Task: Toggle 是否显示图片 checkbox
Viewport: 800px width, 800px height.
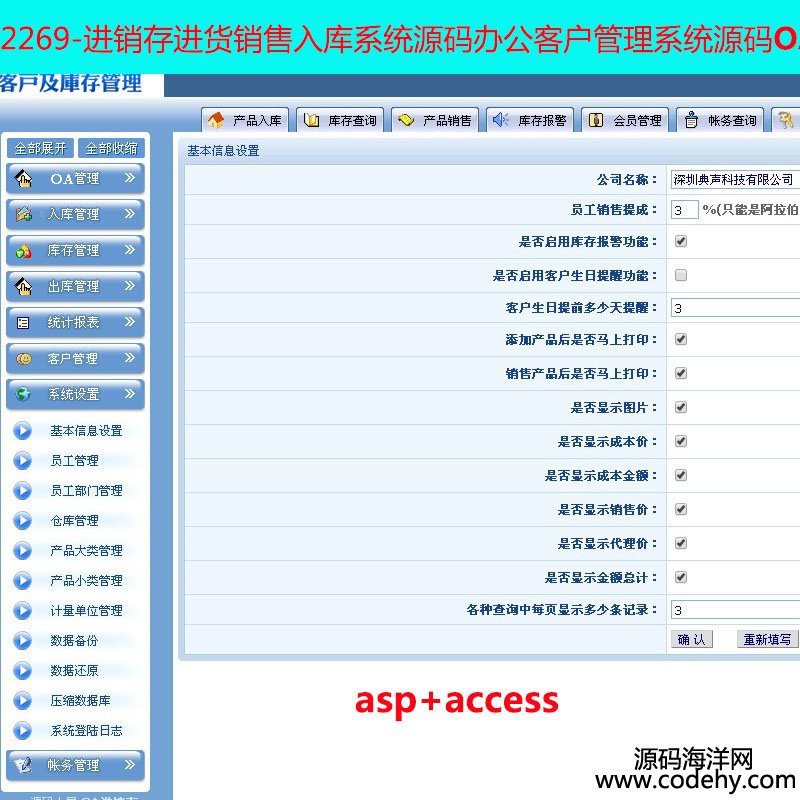Action: 681,407
